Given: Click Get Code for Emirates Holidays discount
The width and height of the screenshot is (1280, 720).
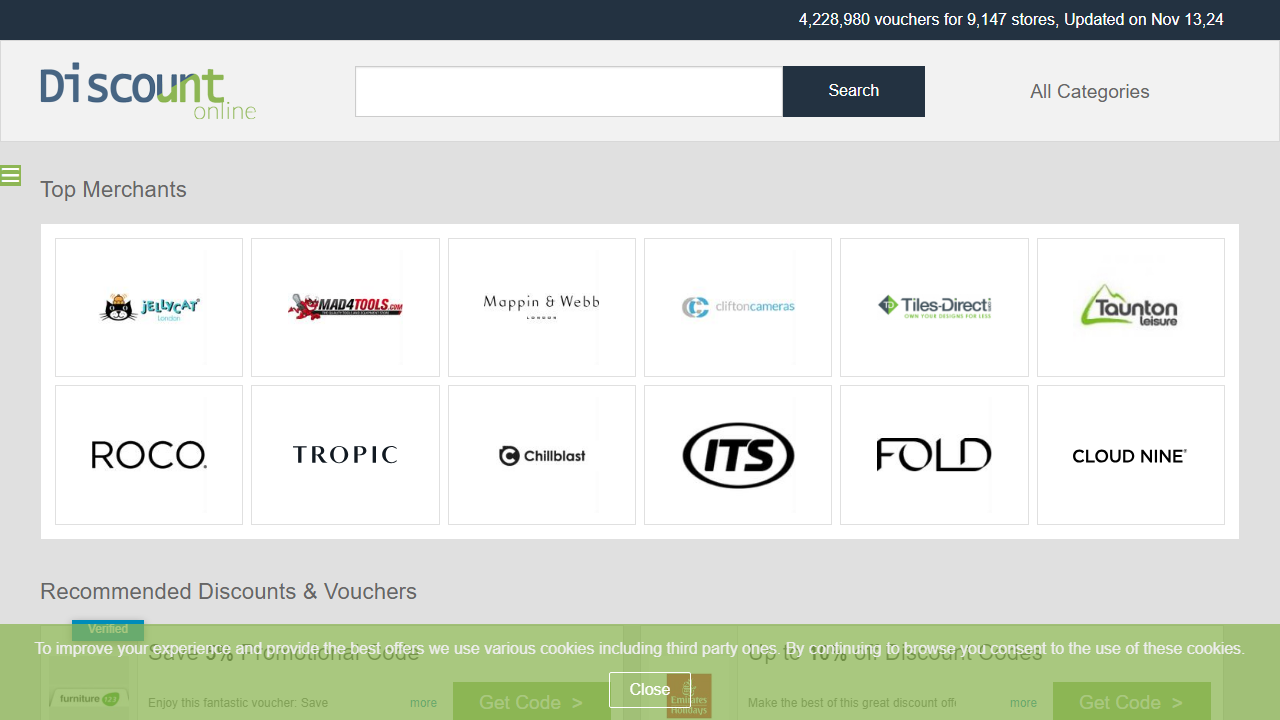Looking at the screenshot, I should point(1131,702).
